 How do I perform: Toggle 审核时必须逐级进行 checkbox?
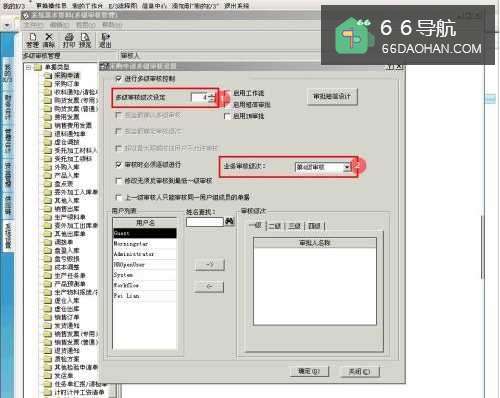click(118, 164)
